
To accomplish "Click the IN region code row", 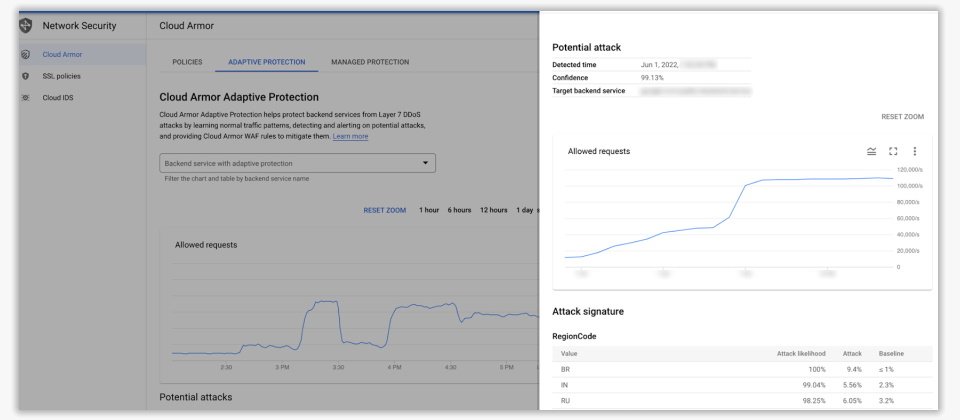I will [743, 385].
